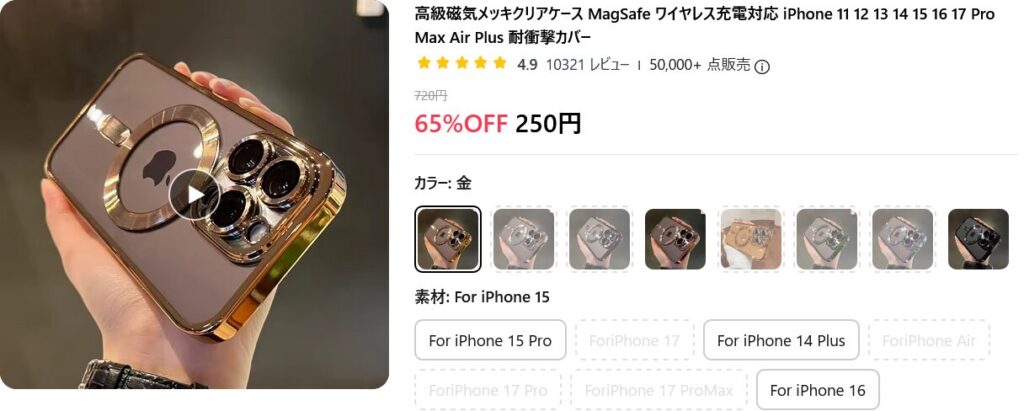Image resolution: width=1024 pixels, height=411 pixels.
Task: Open the sales info tooltip icon
Action: click(761, 67)
